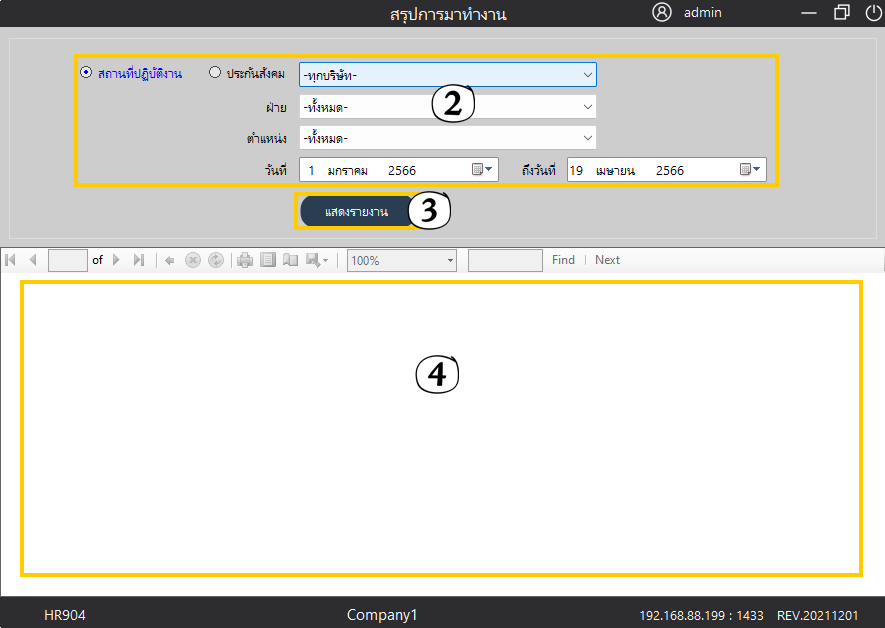
Task: Click the previous page arrow
Action: click(x=32, y=260)
